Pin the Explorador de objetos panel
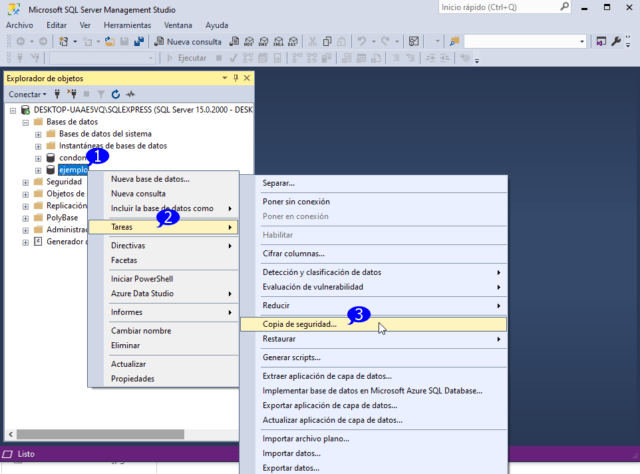 click(235, 78)
